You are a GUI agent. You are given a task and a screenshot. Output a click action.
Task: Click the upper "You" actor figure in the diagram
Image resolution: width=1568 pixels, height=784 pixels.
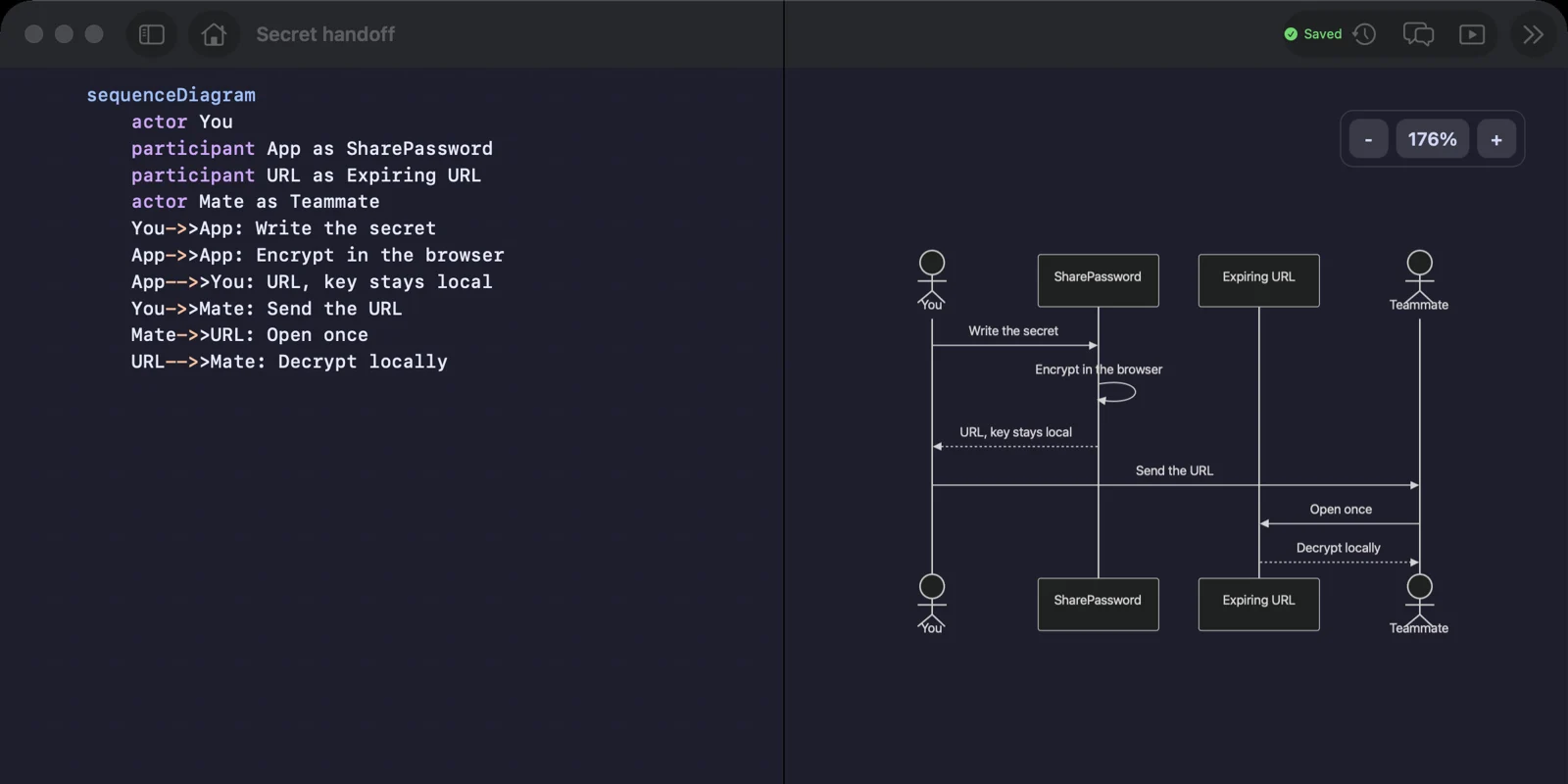coord(932,280)
